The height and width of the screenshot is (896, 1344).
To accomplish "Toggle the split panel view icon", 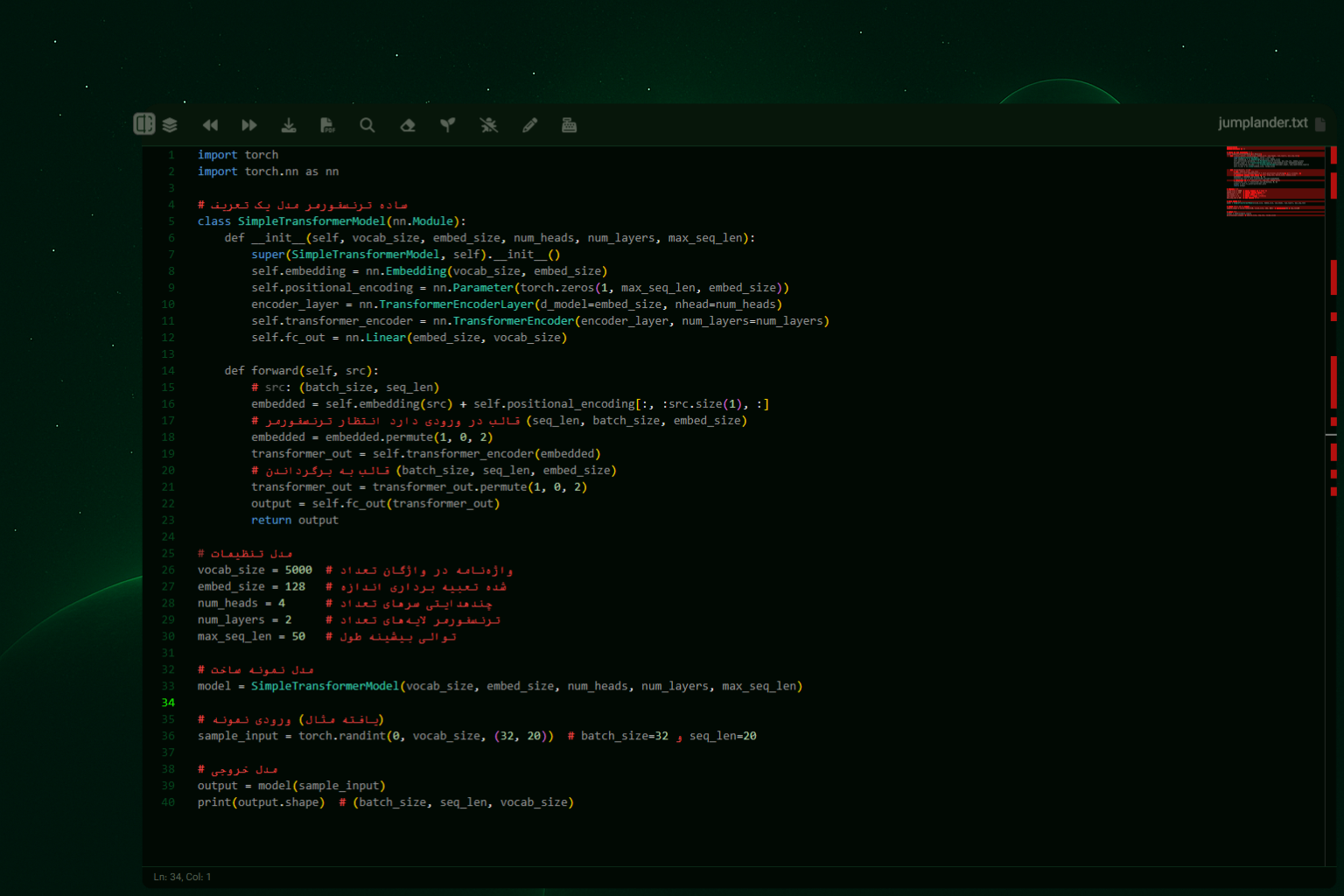I will [x=144, y=124].
